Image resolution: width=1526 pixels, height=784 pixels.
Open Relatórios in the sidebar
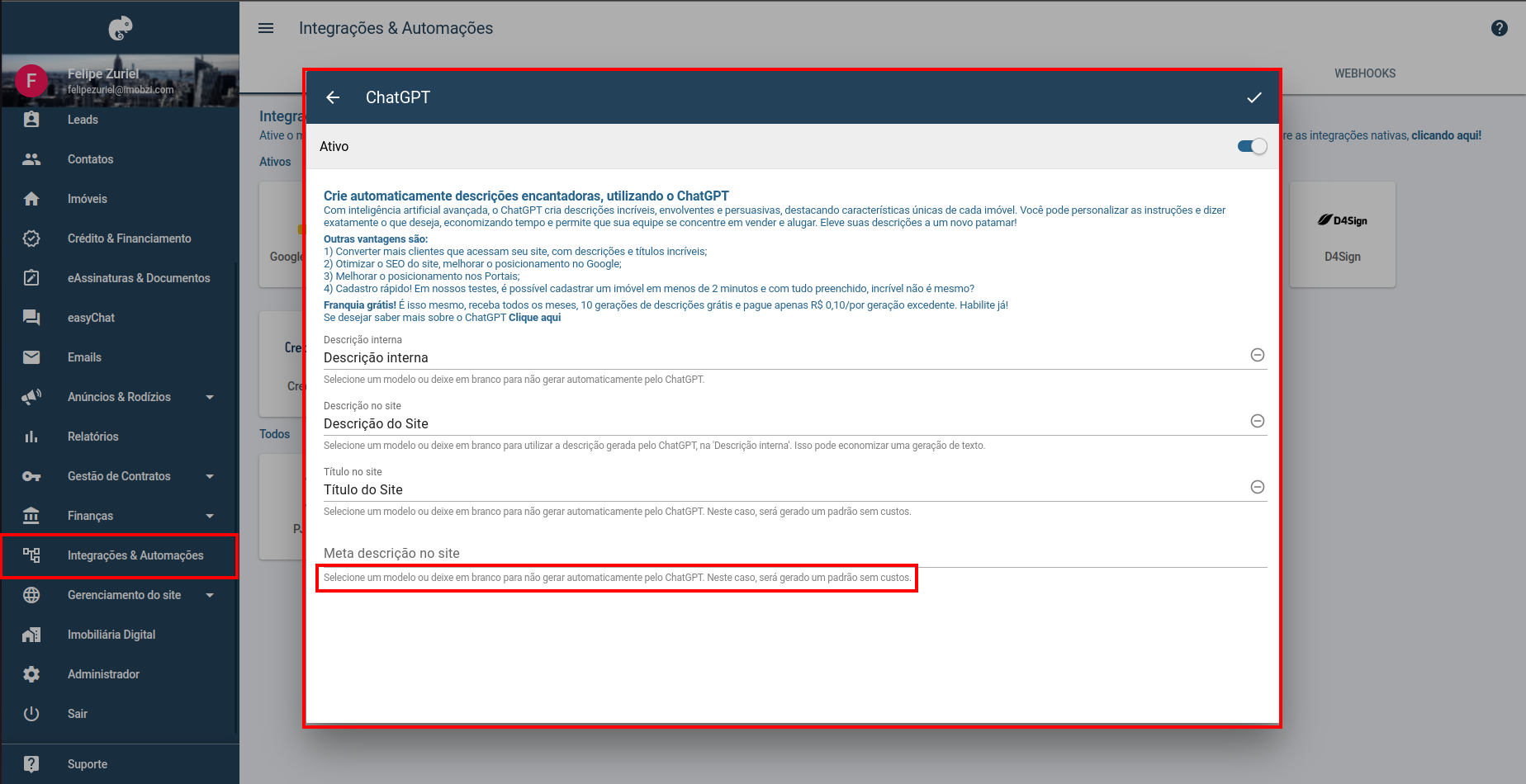click(120, 437)
